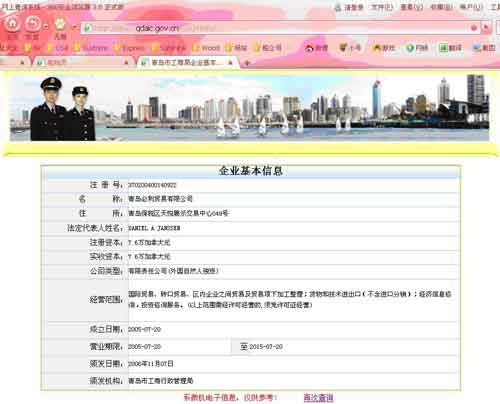Click the 经营范围 business scope text
Screen dimensions: 500x404
point(289,299)
